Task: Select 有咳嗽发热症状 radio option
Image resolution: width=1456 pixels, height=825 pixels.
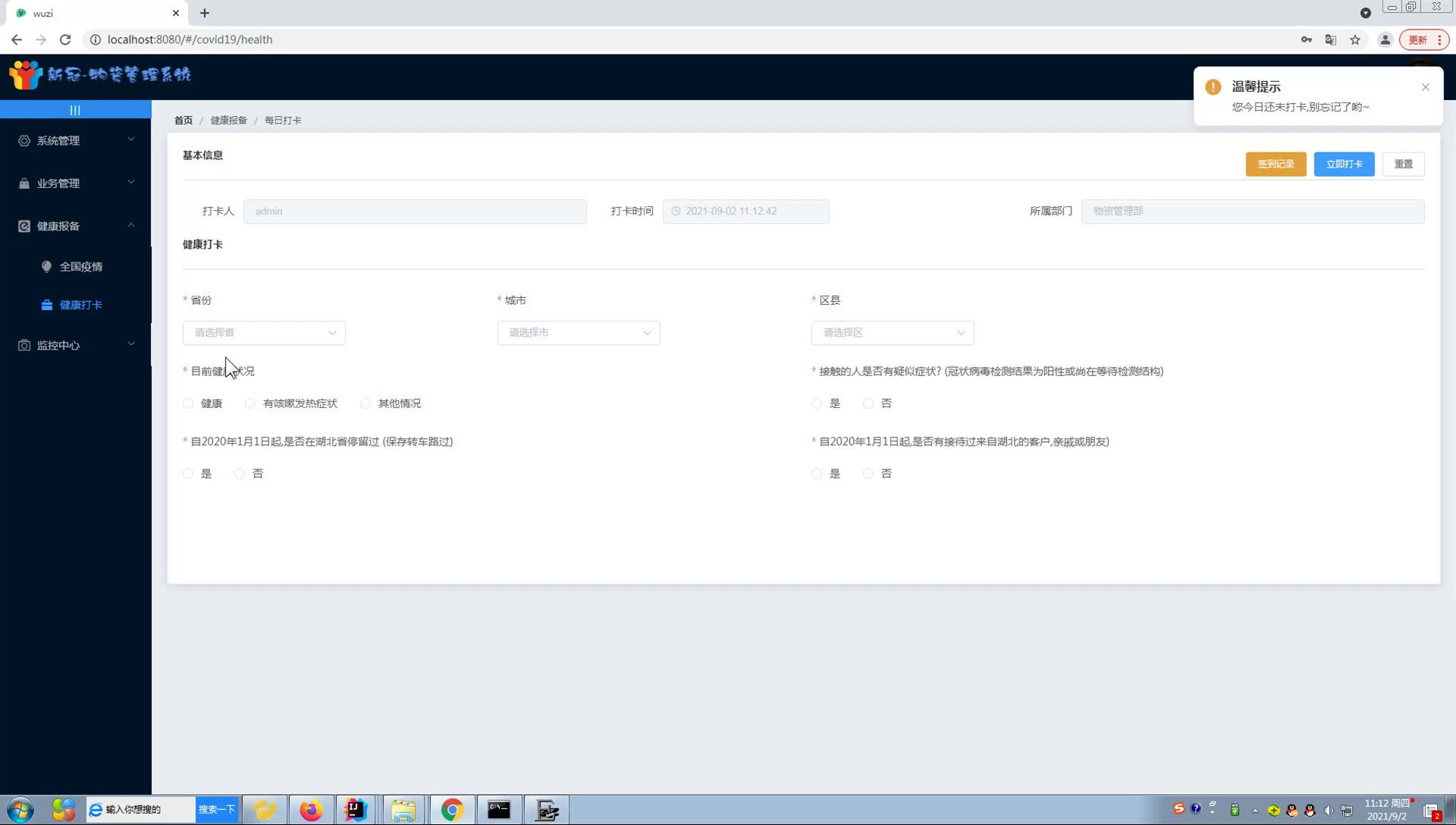Action: pos(250,403)
